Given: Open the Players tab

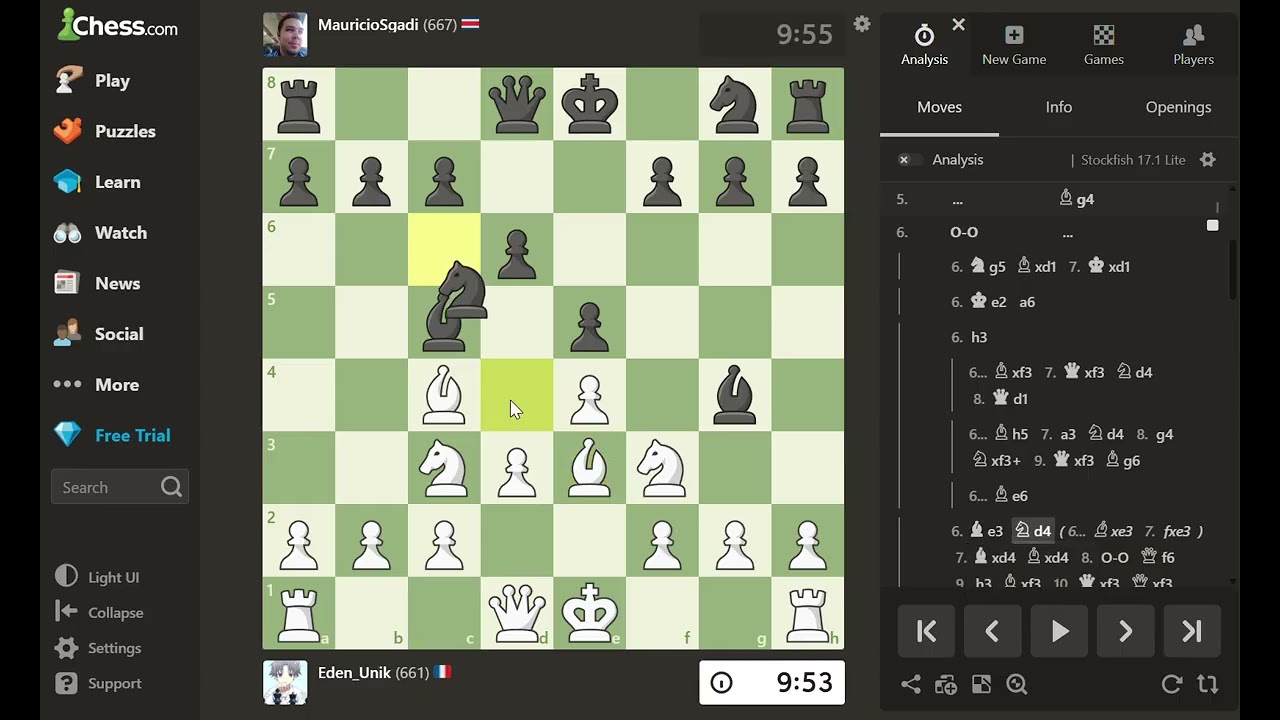Looking at the screenshot, I should tap(1193, 45).
